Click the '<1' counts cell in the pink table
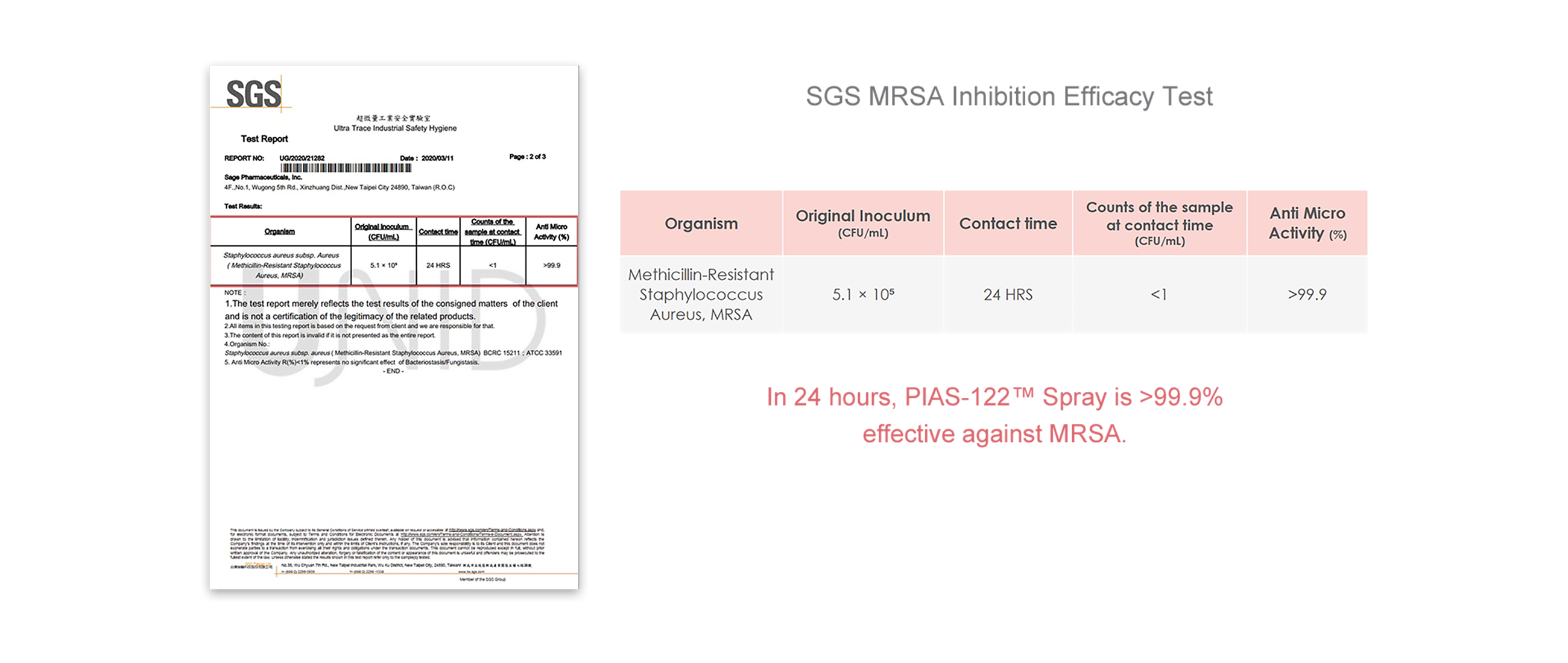 1159,294
